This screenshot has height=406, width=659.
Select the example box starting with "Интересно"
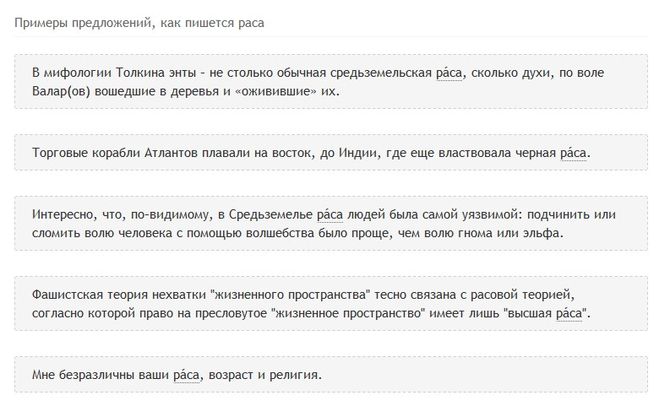click(331, 223)
